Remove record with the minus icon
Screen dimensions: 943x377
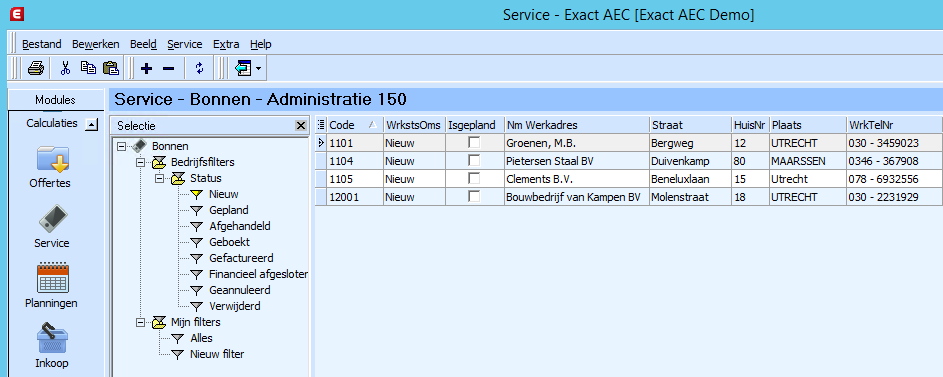coord(168,69)
